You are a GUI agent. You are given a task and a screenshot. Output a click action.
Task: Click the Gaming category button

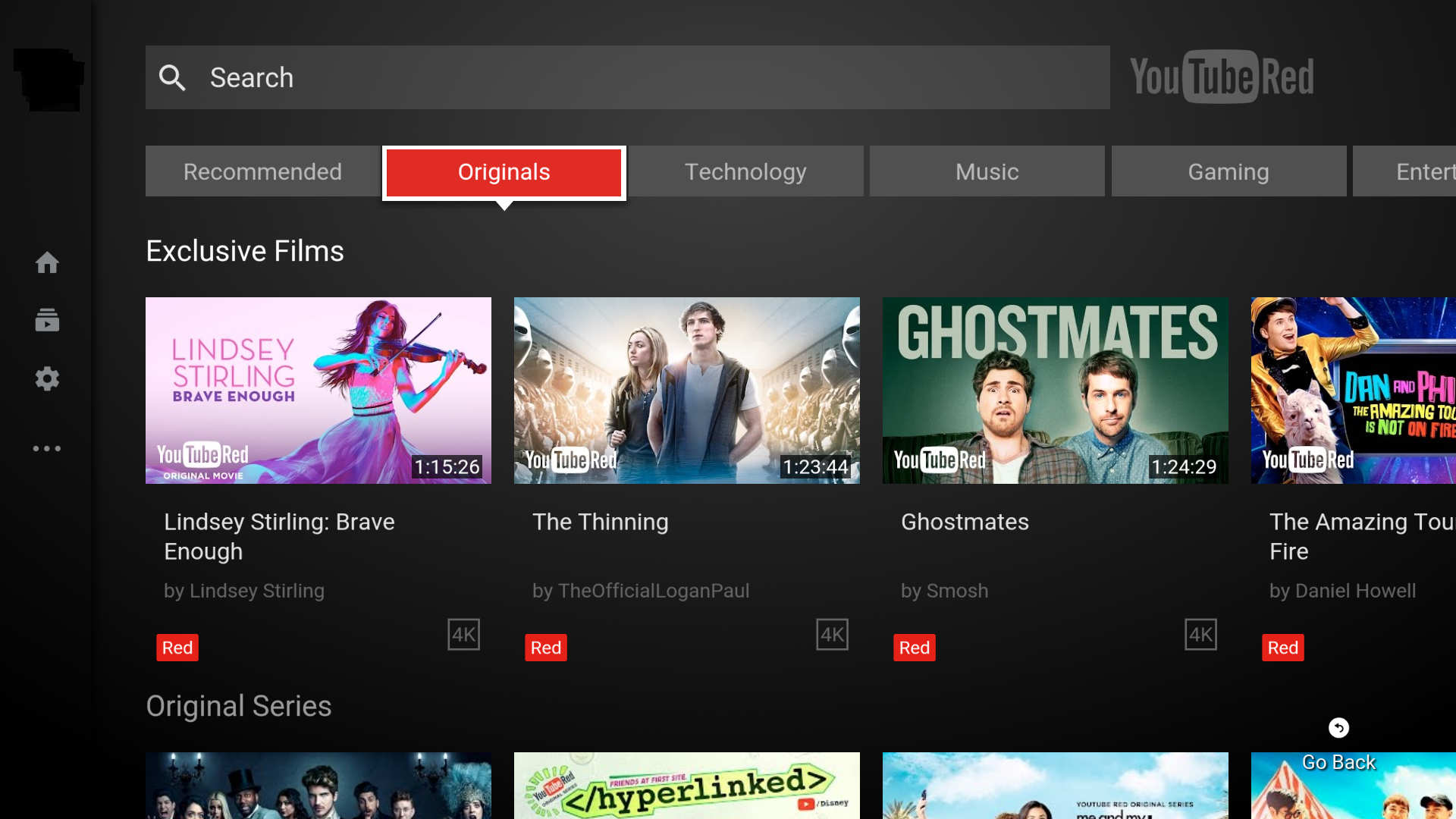click(x=1229, y=171)
